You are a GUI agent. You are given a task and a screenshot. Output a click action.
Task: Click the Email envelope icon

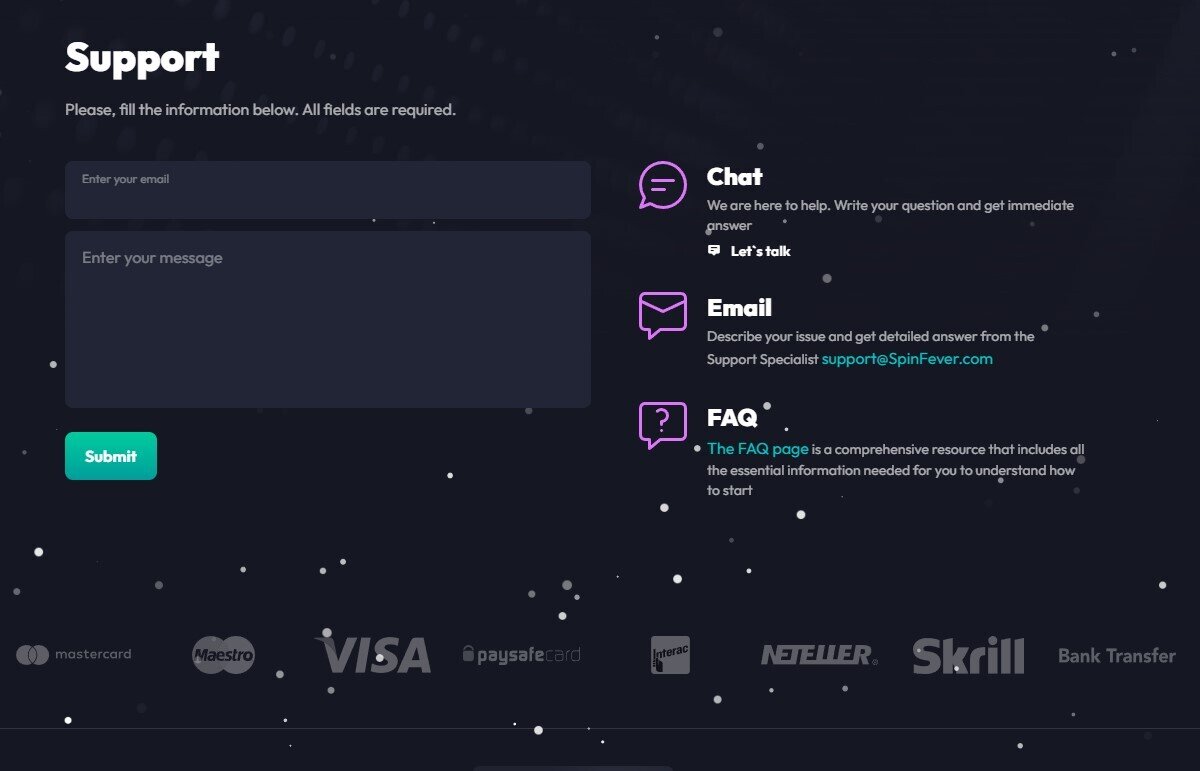[x=663, y=315]
